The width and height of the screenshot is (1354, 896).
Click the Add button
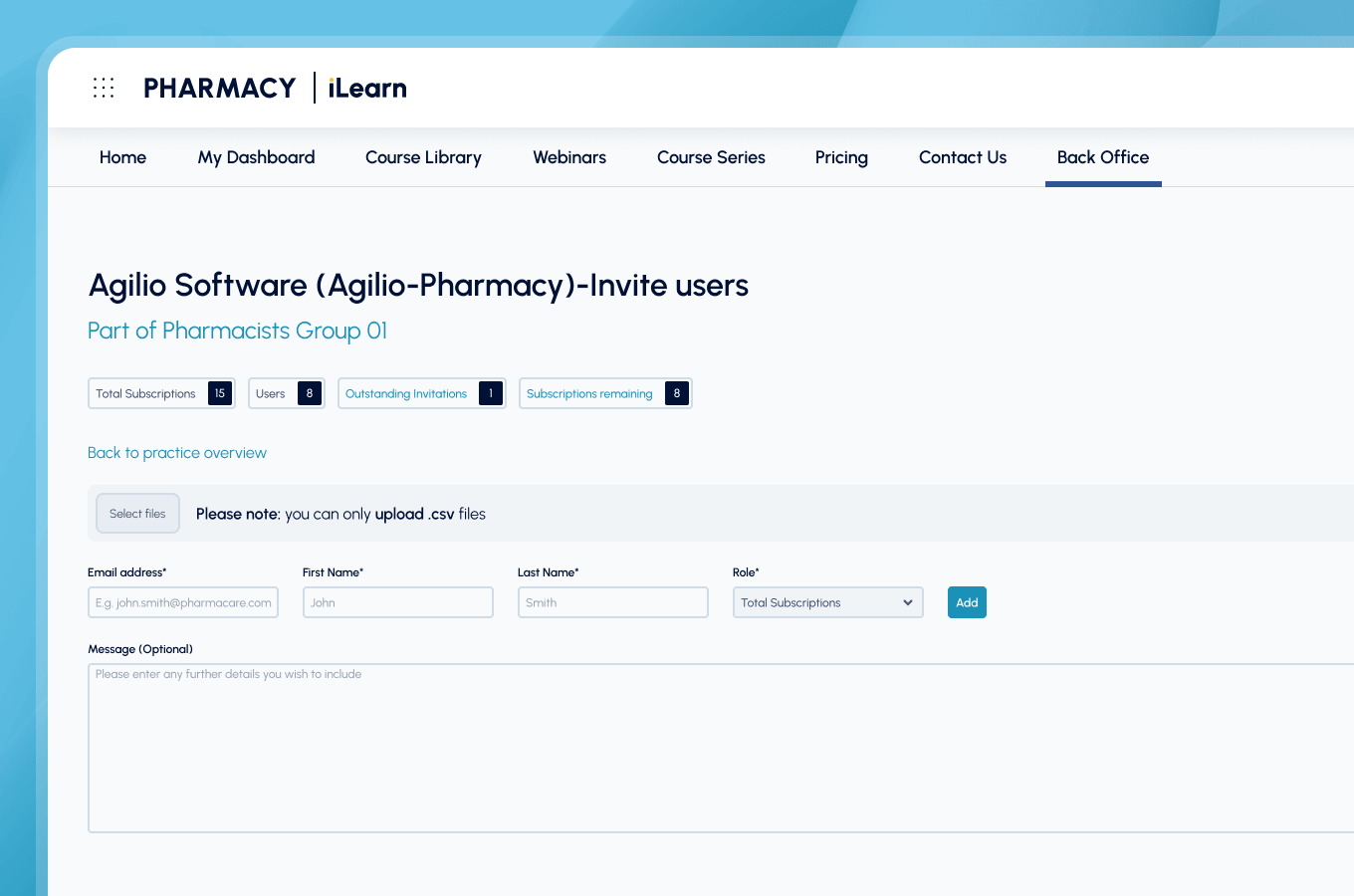967,602
